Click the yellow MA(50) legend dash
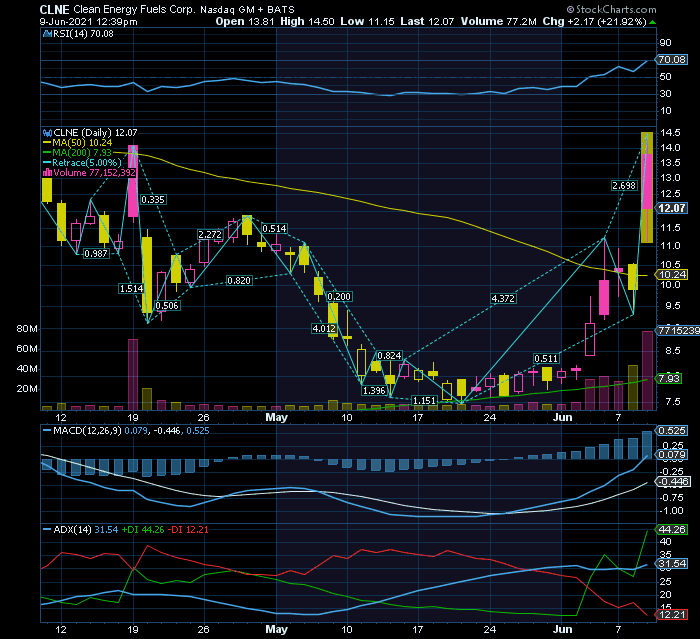The height and width of the screenshot is (639, 700). coord(47,143)
